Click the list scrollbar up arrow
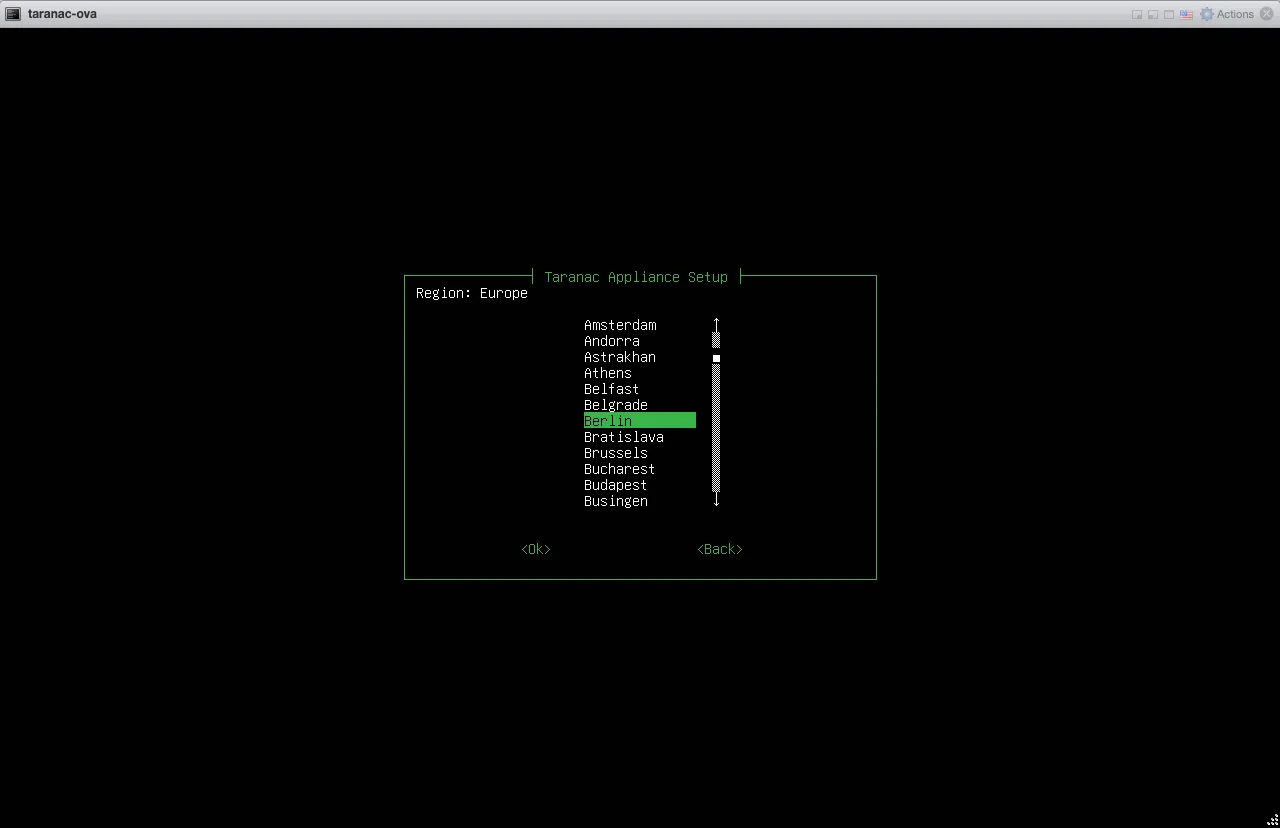The height and width of the screenshot is (828, 1280). click(716, 324)
